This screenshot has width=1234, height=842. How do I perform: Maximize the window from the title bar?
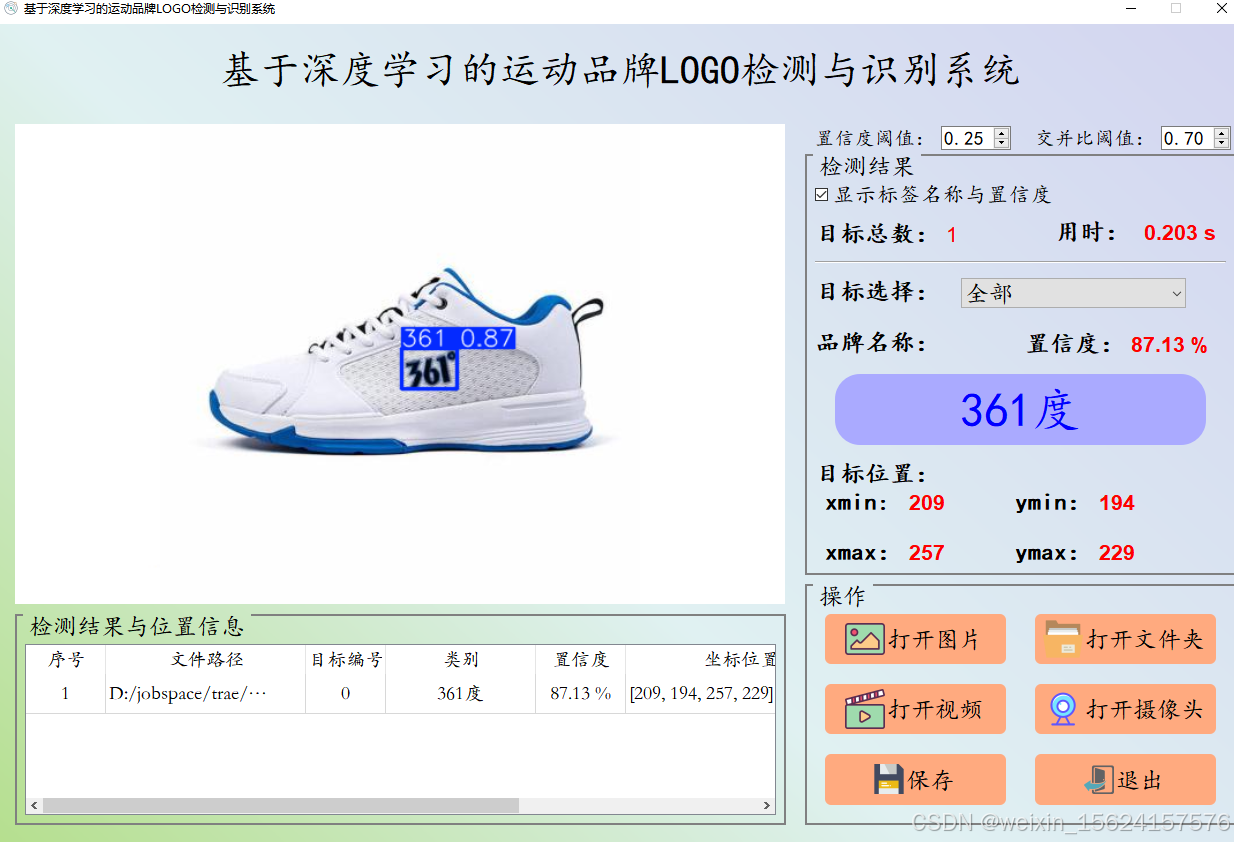[1176, 8]
